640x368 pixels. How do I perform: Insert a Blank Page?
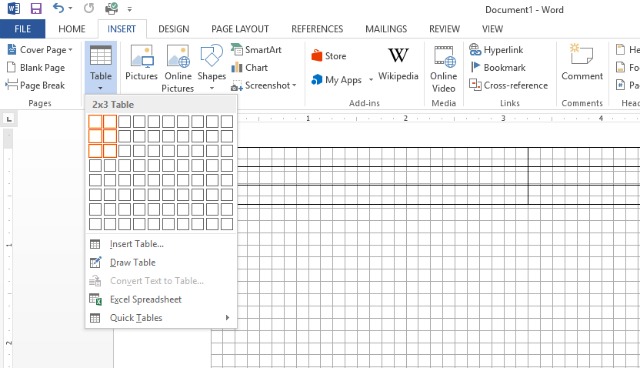pos(36,67)
